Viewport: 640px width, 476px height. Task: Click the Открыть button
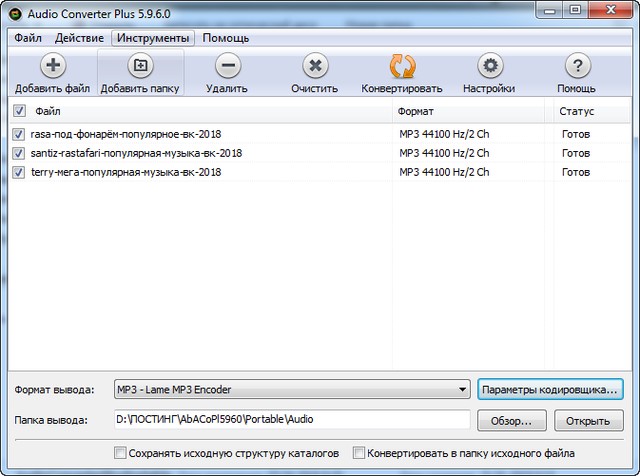coord(589,420)
